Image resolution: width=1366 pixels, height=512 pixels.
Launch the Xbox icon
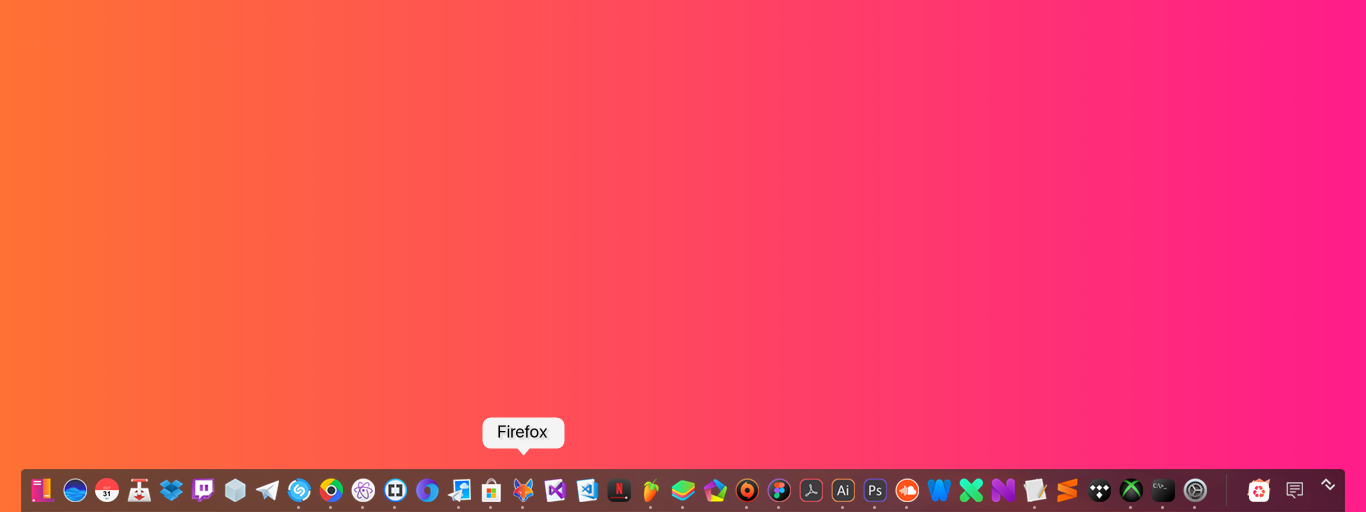[x=1131, y=490]
